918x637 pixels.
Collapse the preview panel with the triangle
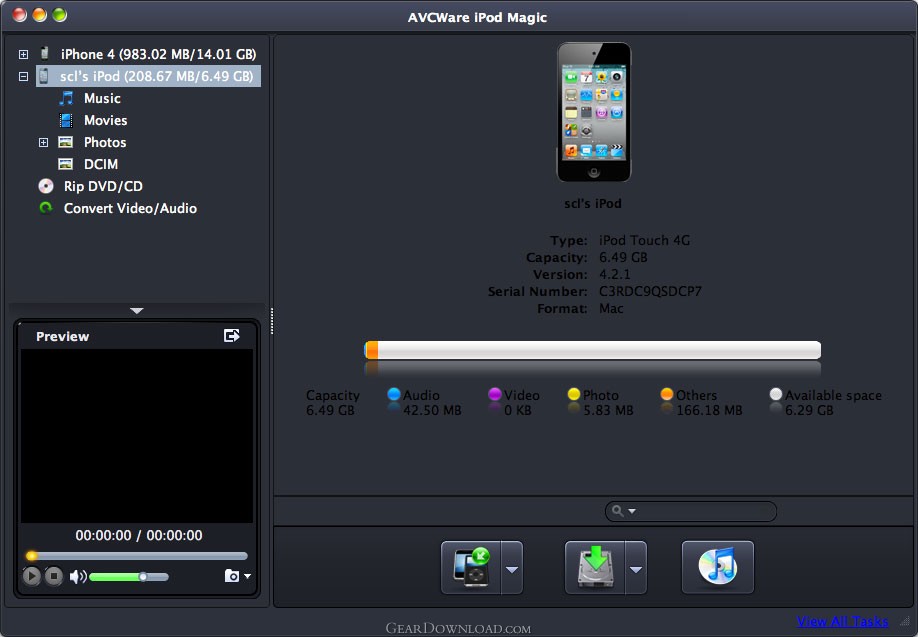137,311
